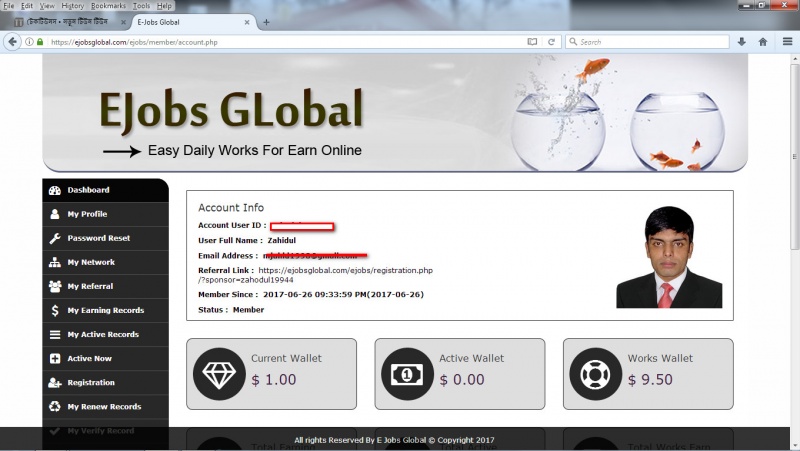Image resolution: width=800 pixels, height=451 pixels.
Task: Click the Registration add-user icon
Action: point(55,383)
